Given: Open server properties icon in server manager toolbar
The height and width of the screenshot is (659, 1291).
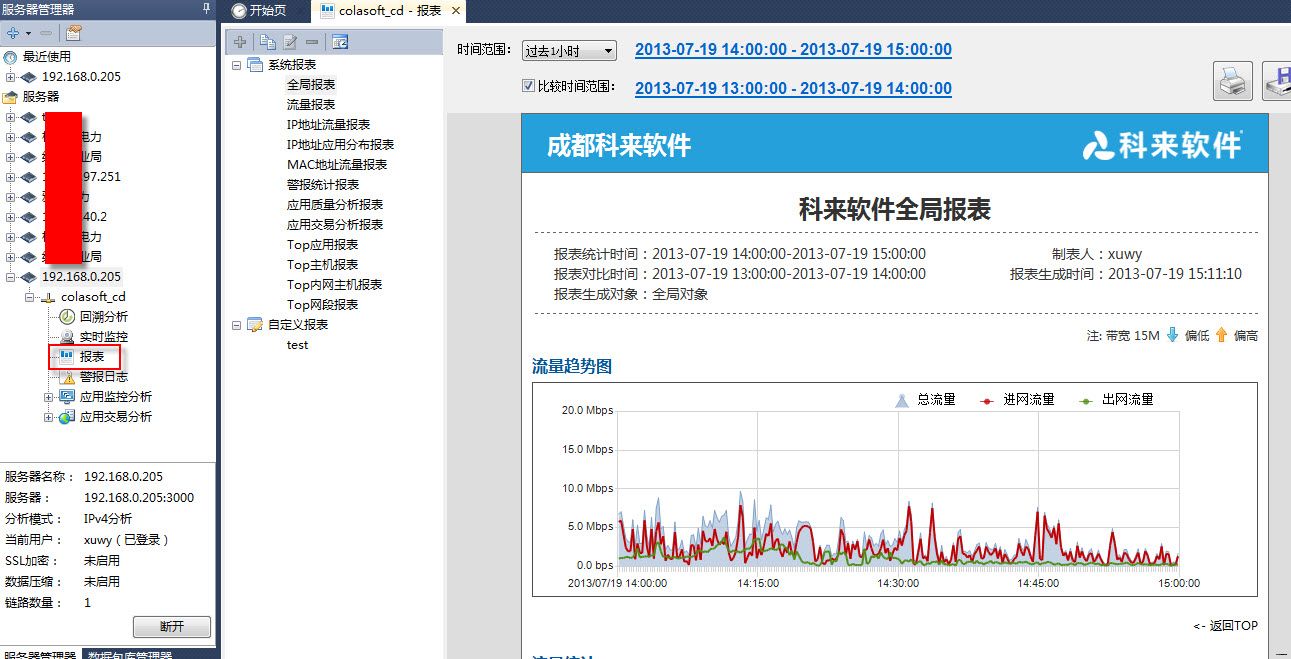Looking at the screenshot, I should tap(74, 33).
